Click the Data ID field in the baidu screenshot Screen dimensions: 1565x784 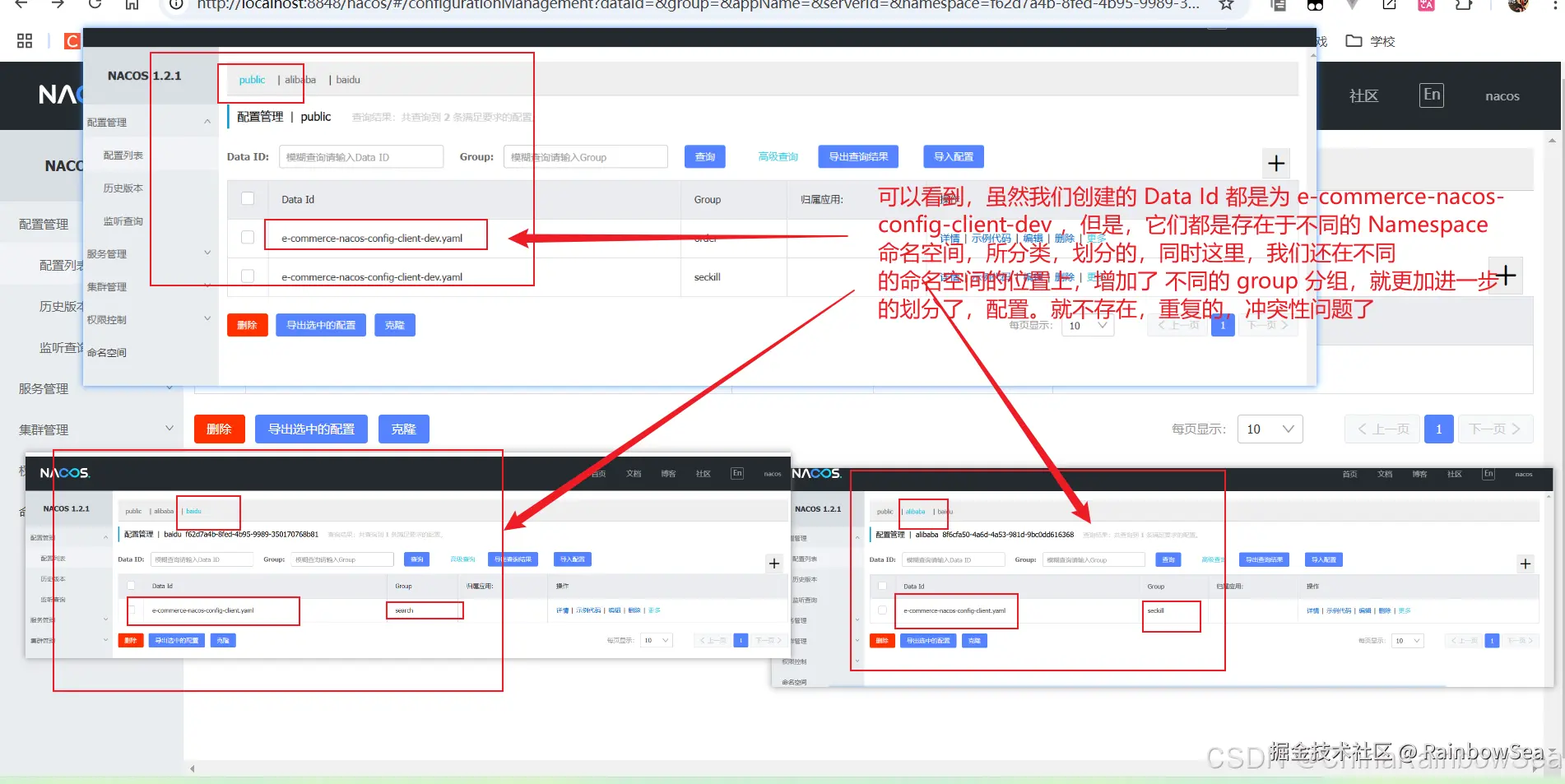click(x=202, y=559)
